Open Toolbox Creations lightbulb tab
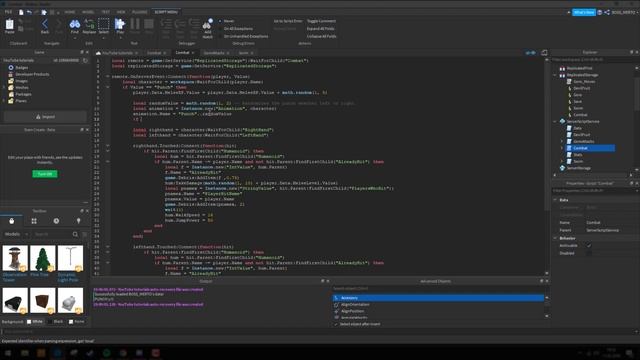640x360 pixels. click(78, 221)
